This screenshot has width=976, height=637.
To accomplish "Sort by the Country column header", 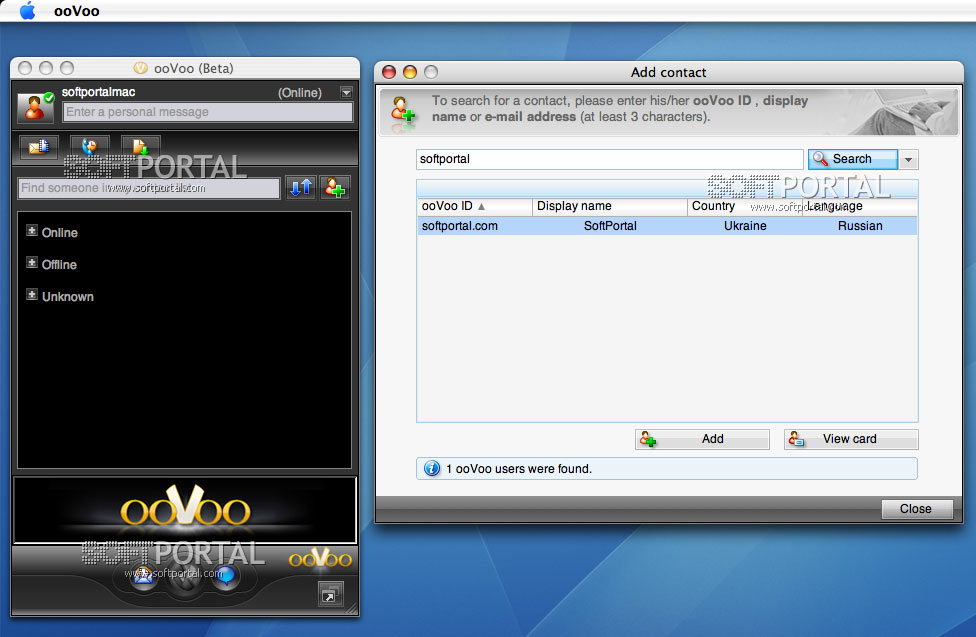I will 744,206.
